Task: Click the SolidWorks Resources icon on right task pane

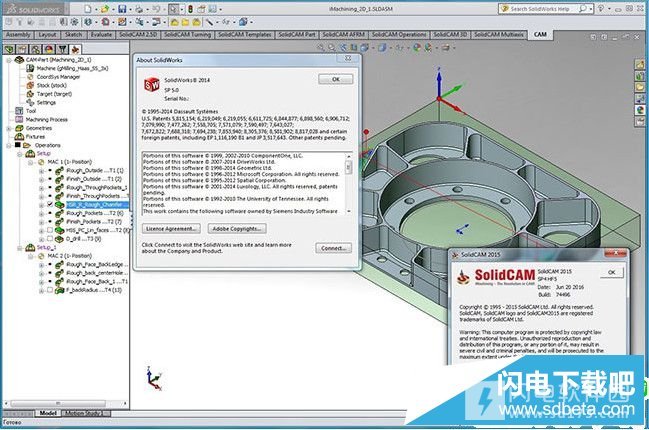Action: (640, 65)
